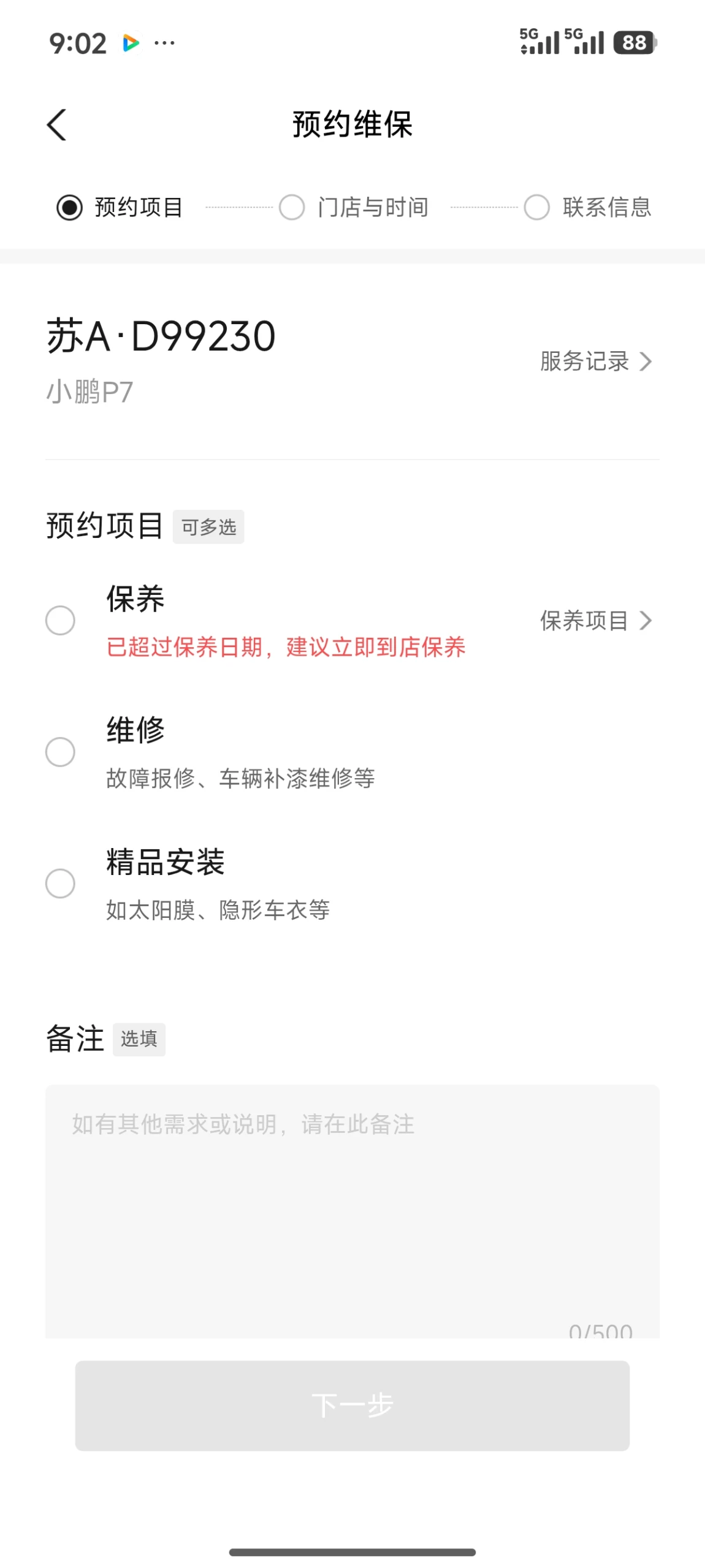This screenshot has width=705, height=1568.
Task: Select the 精品安装 radio option
Action: tap(60, 882)
